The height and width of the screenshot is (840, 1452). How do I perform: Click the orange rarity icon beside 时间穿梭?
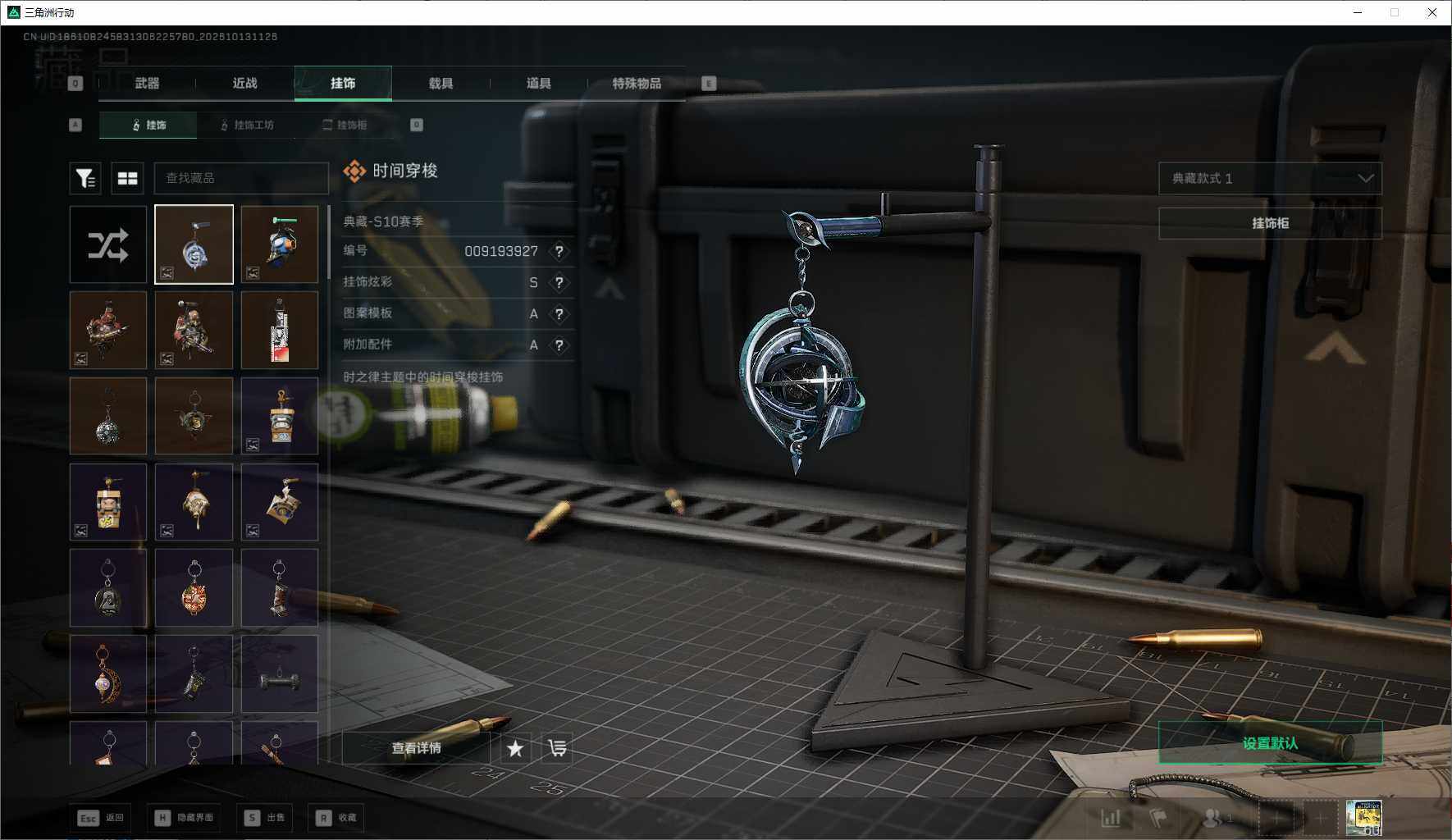(x=354, y=171)
